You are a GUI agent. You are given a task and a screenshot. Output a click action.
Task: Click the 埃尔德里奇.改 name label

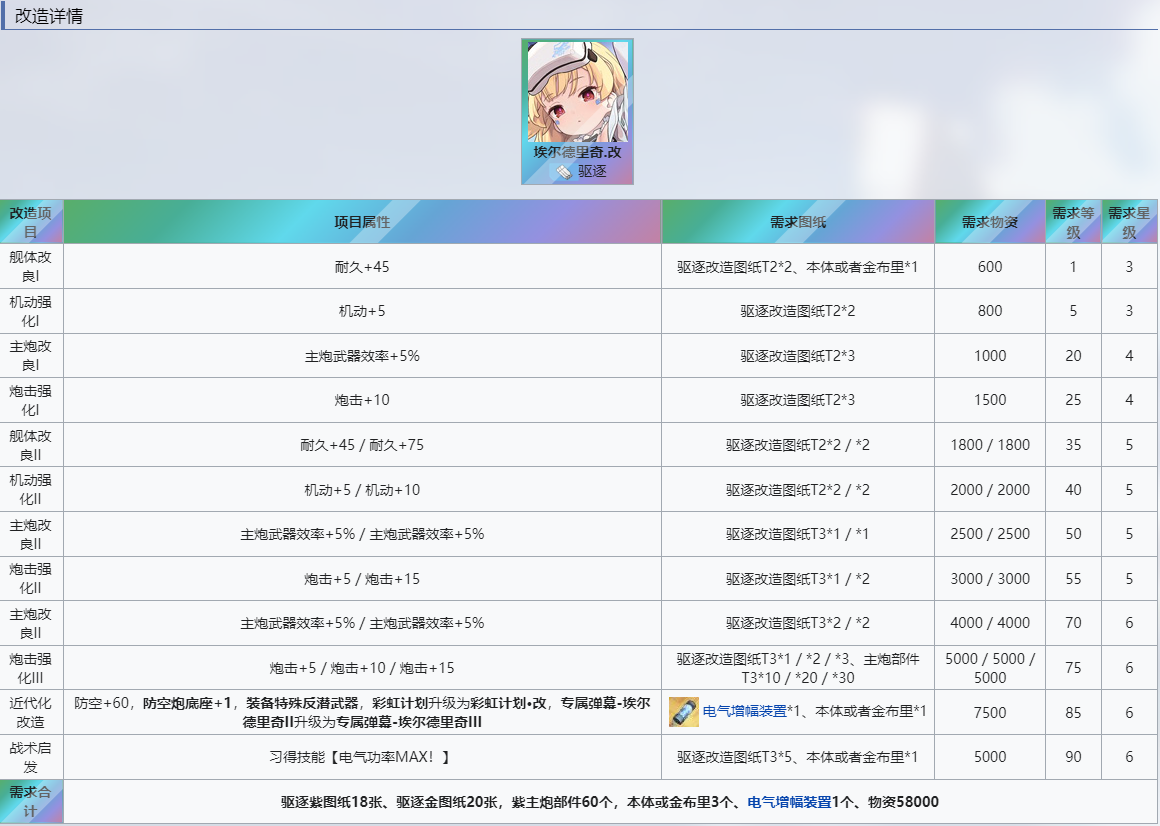(578, 152)
